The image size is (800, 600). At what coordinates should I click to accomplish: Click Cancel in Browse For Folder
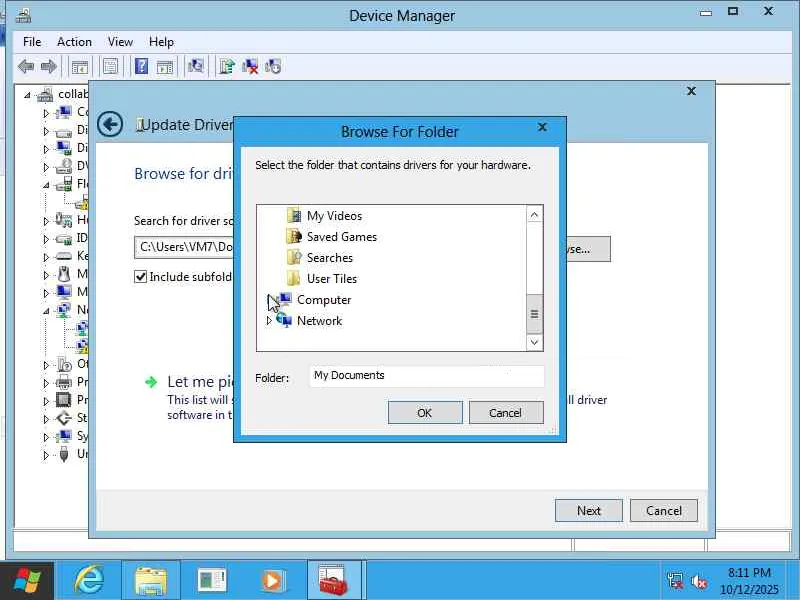point(506,412)
